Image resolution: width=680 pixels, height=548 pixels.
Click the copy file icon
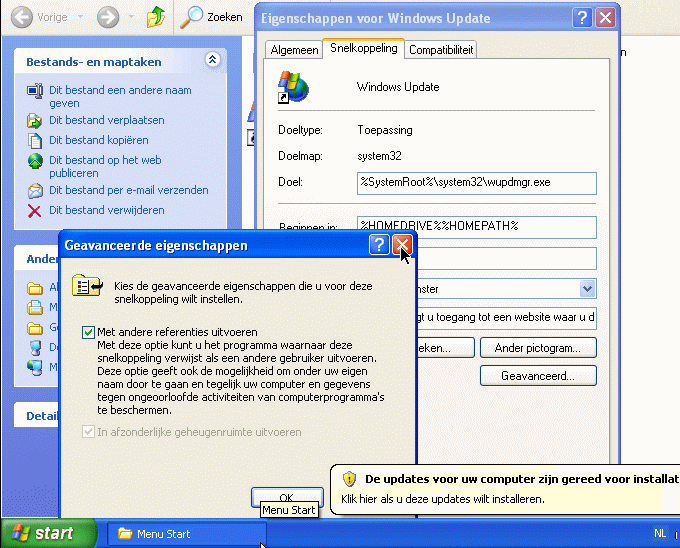35,140
